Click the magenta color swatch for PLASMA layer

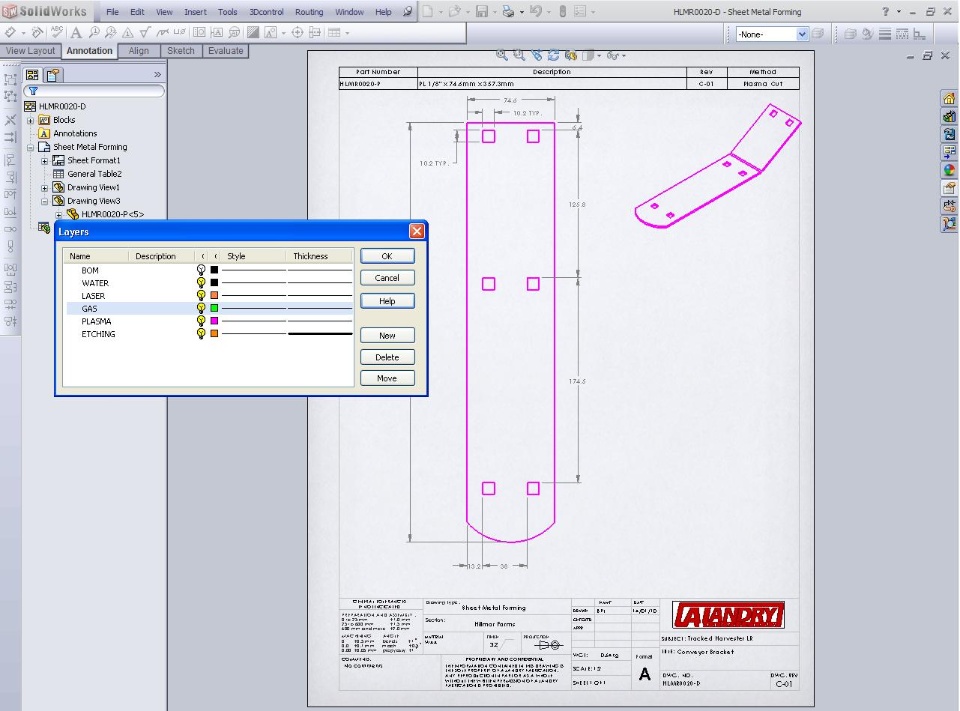[x=214, y=321]
